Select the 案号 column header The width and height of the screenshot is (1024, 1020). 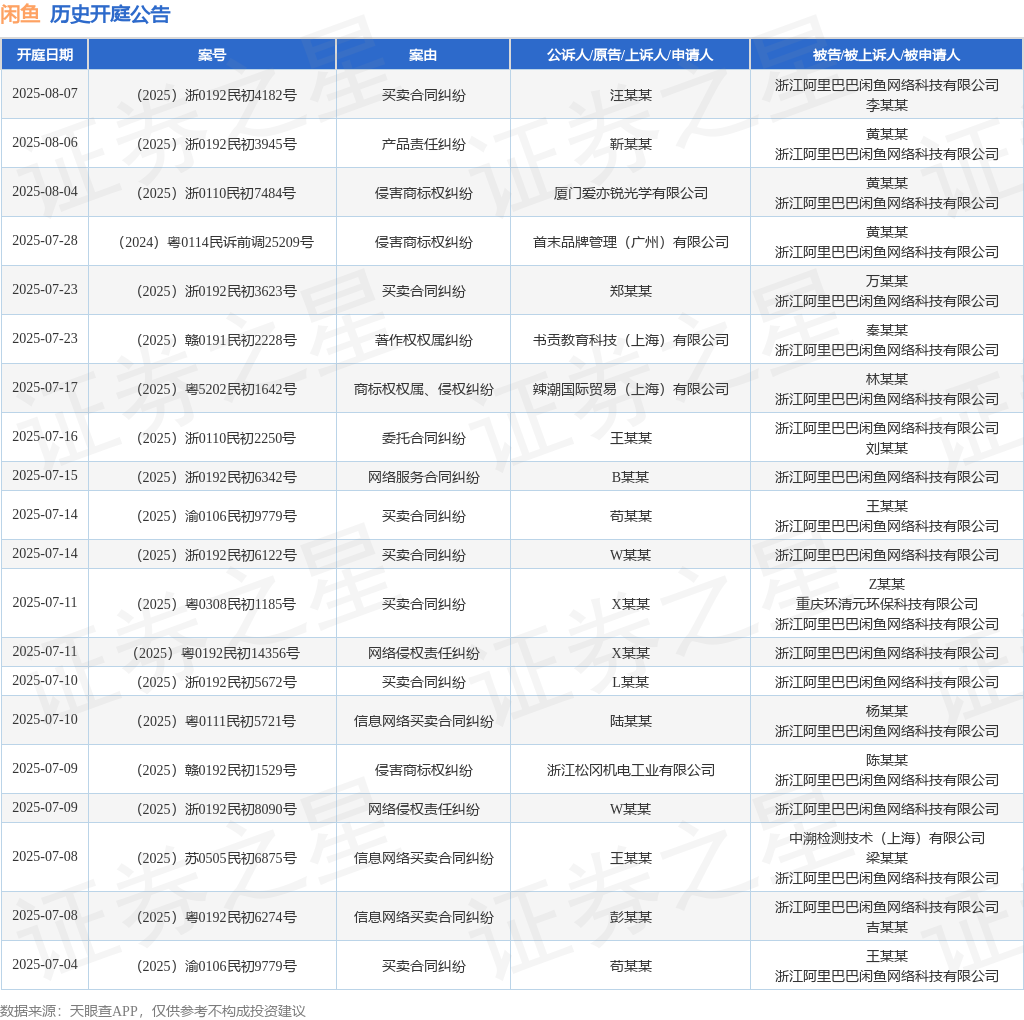pyautogui.click(x=212, y=55)
